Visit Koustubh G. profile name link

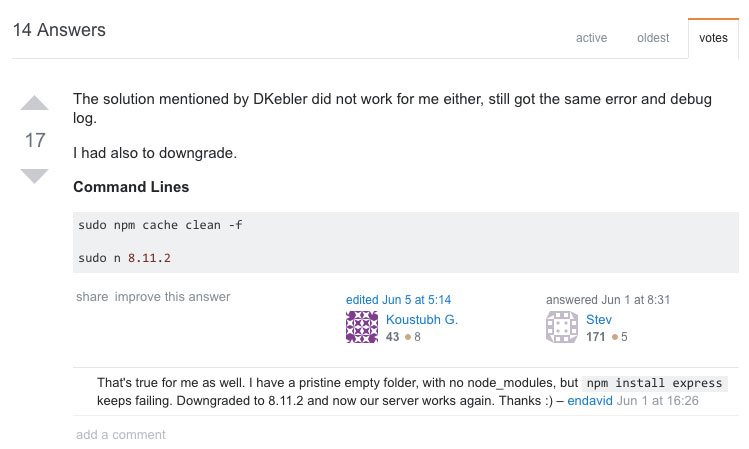pyautogui.click(x=422, y=320)
